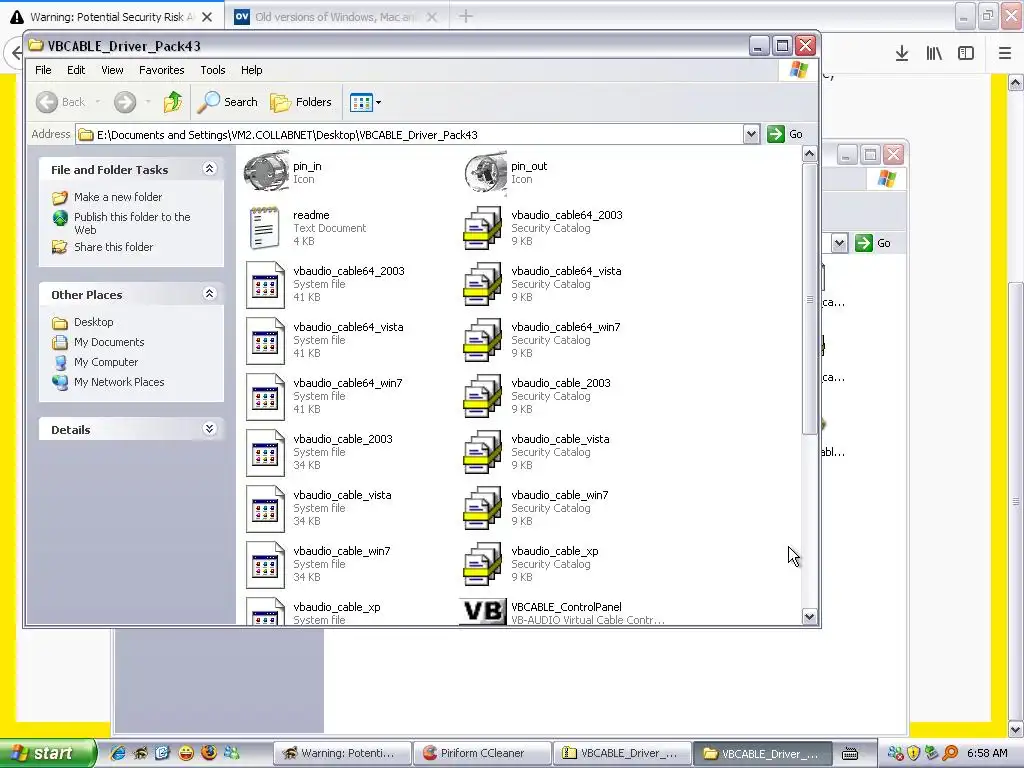The height and width of the screenshot is (768, 1024).
Task: Open the Favorites menu
Action: 161,70
